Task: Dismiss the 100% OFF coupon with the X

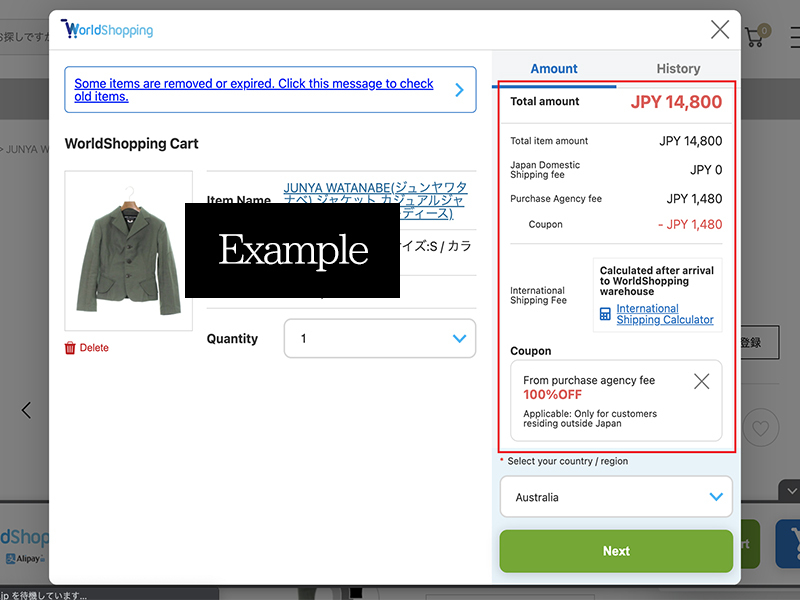Action: pyautogui.click(x=701, y=381)
